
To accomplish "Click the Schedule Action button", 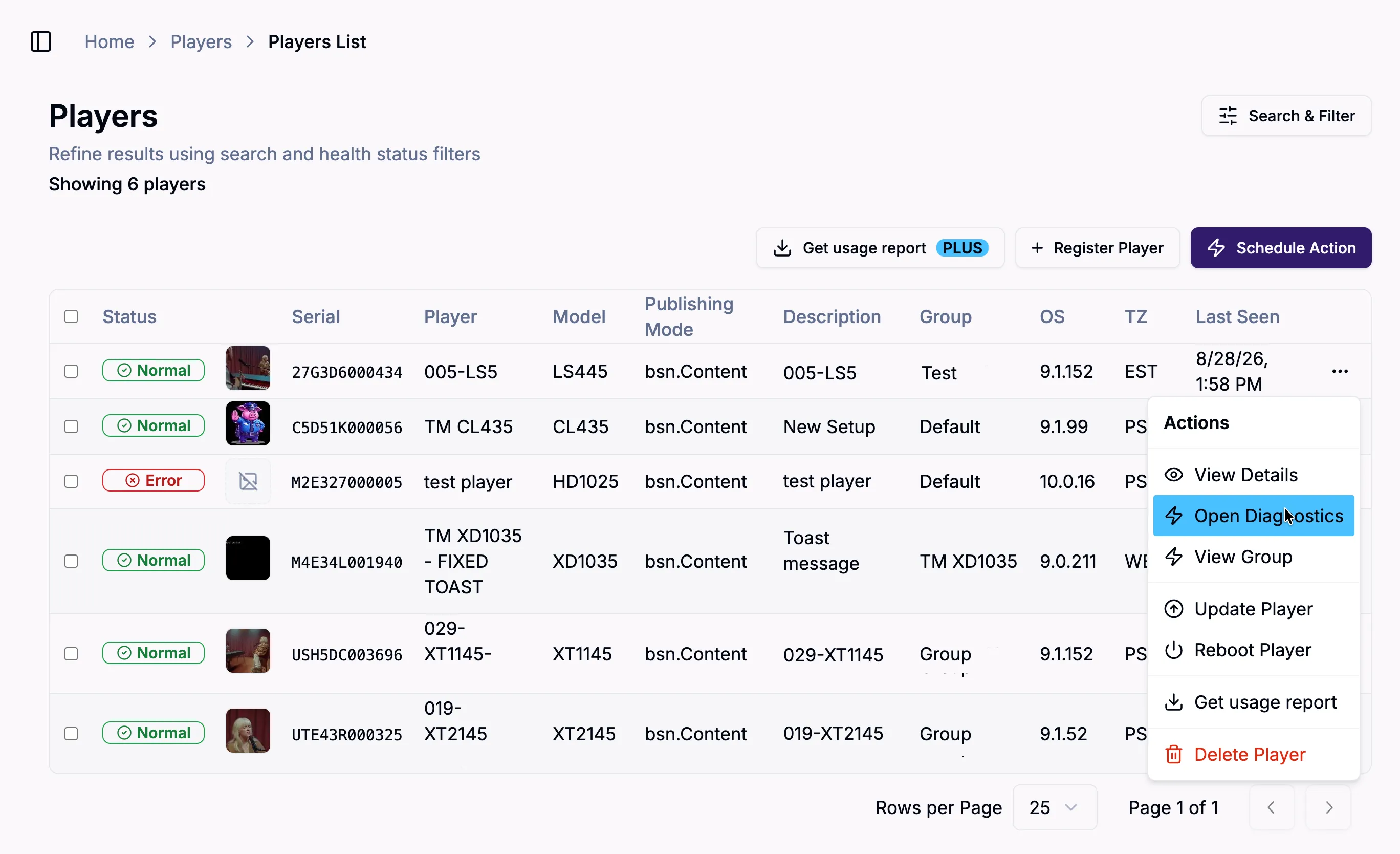I will click(1281, 248).
